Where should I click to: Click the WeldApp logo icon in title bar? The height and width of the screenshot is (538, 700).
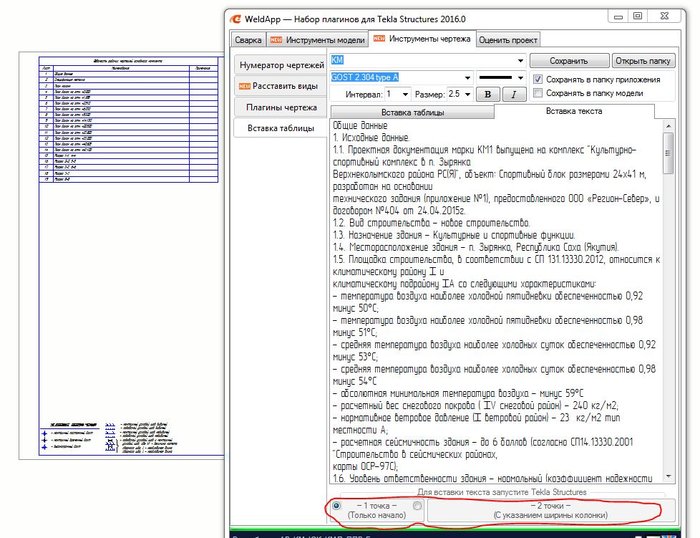pos(235,19)
